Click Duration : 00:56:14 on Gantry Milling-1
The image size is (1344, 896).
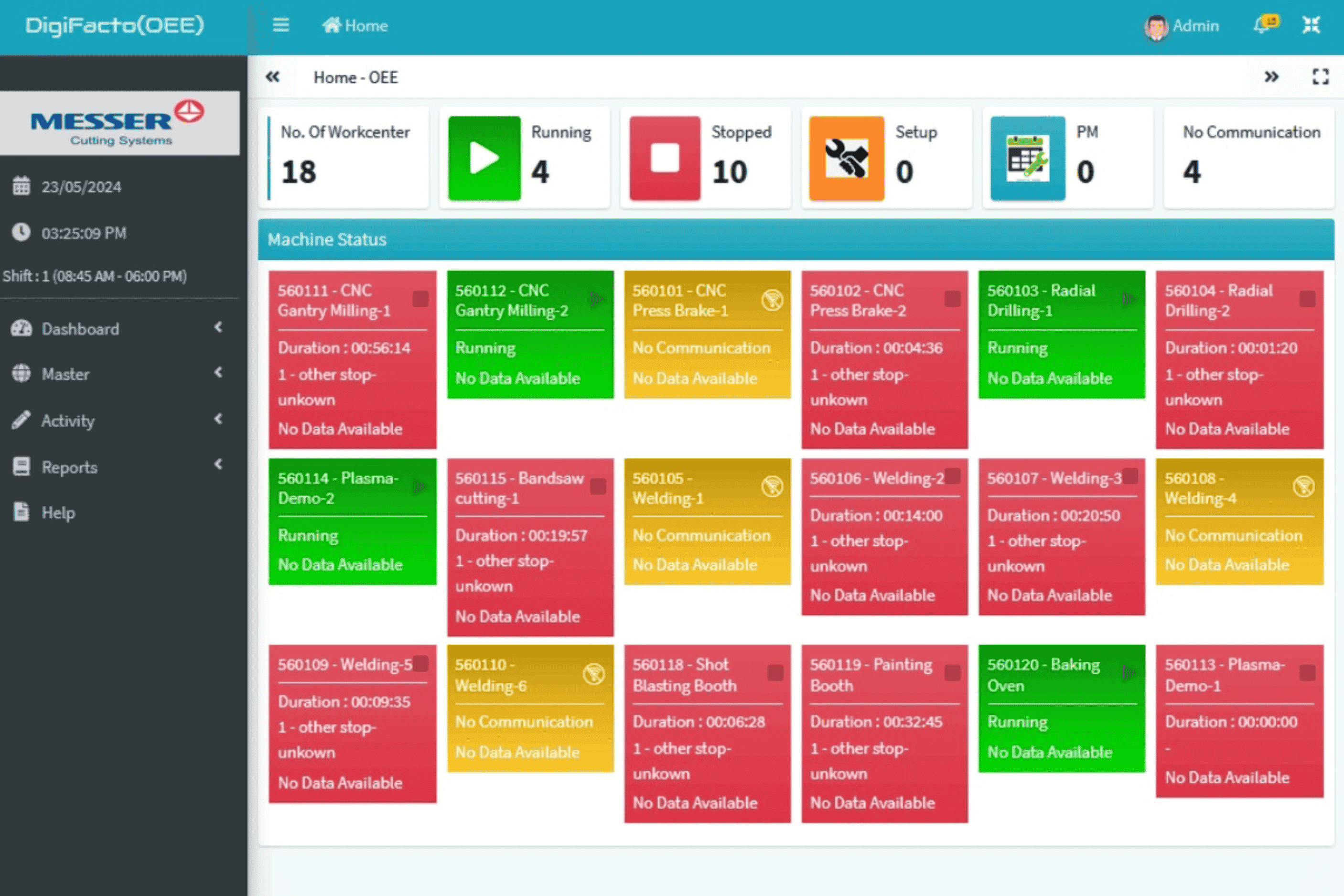(344, 348)
